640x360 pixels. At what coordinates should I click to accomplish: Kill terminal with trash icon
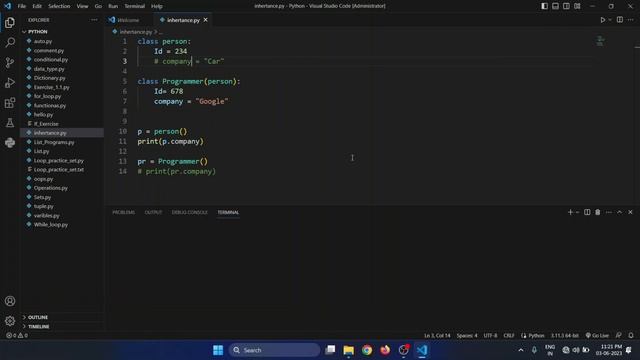pos(598,212)
